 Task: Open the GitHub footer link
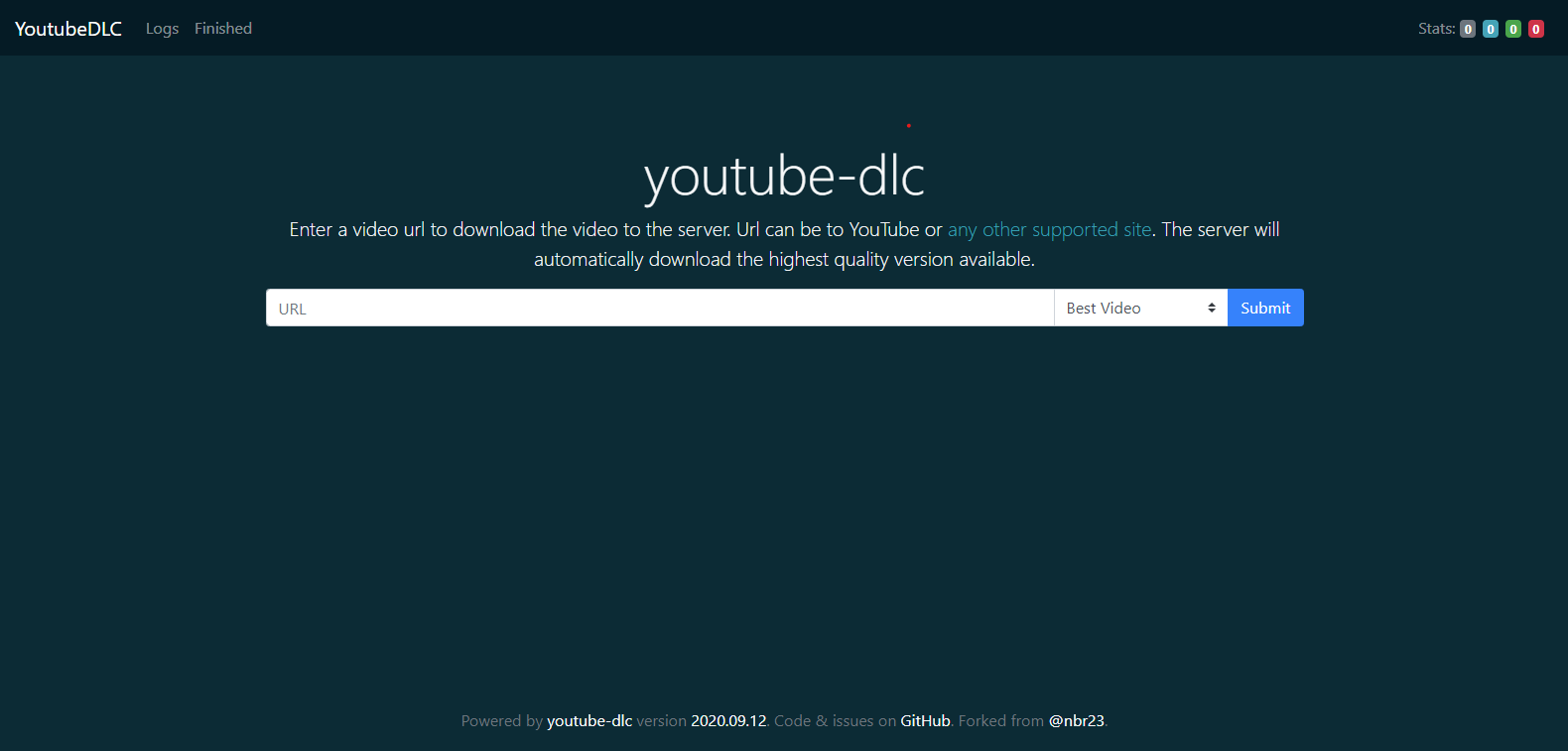pos(925,721)
